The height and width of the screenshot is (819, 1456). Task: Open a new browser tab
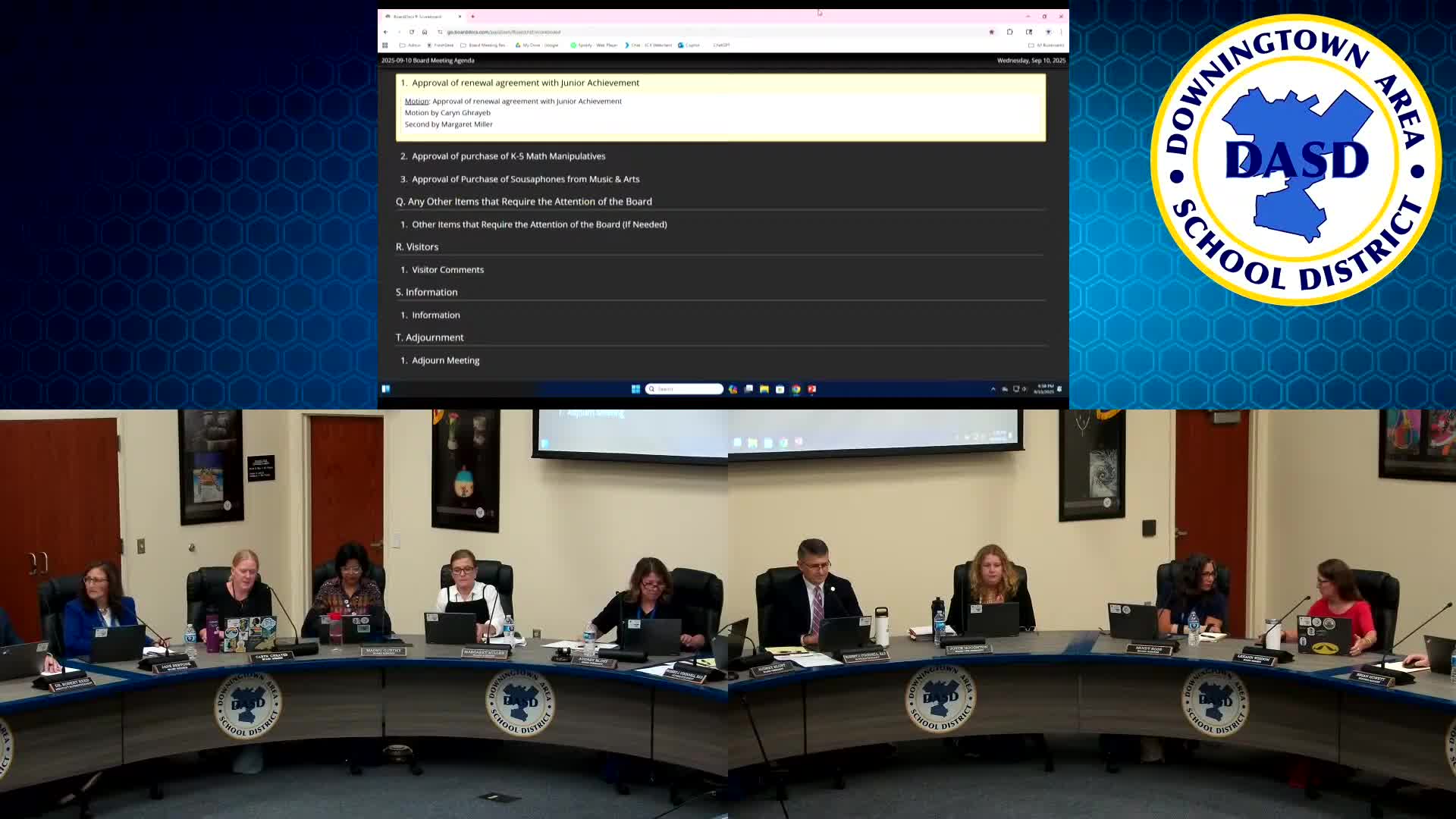click(472, 16)
